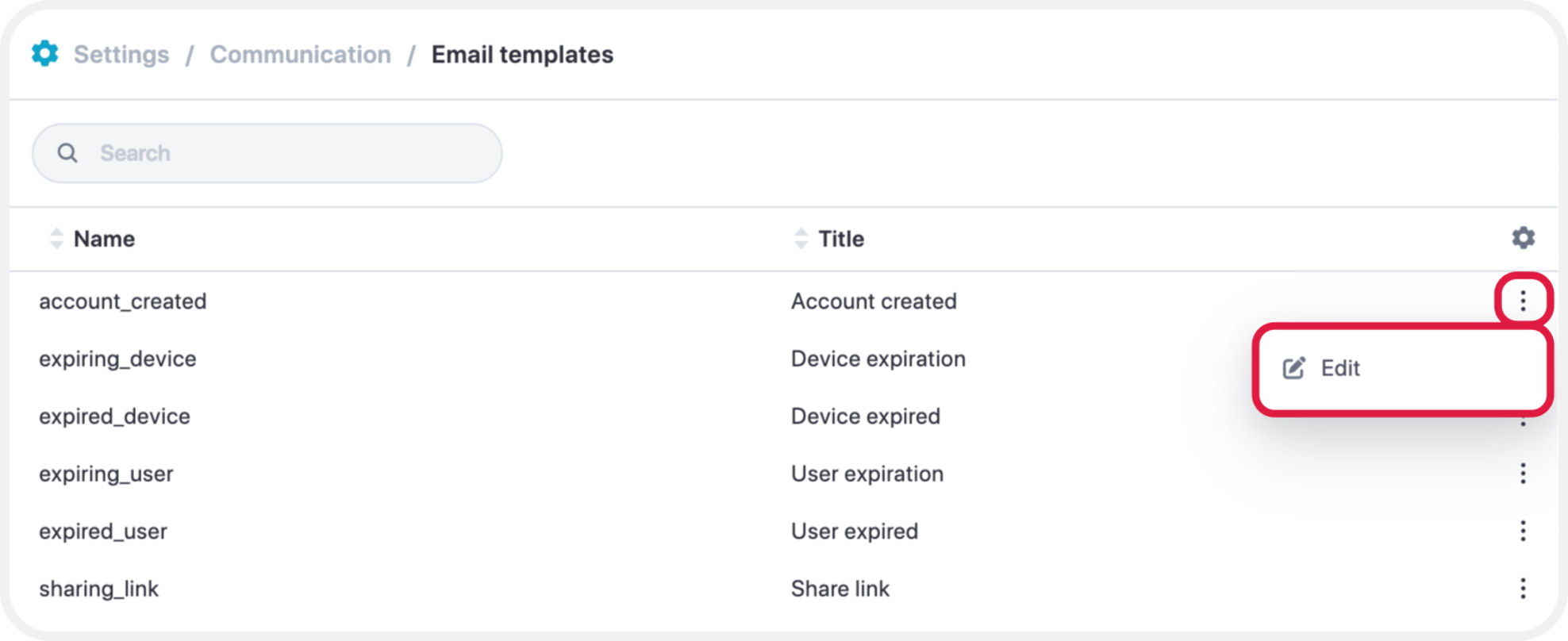Click the three-dot menu for account_created
Image resolution: width=1568 pixels, height=641 pixels.
click(1523, 301)
